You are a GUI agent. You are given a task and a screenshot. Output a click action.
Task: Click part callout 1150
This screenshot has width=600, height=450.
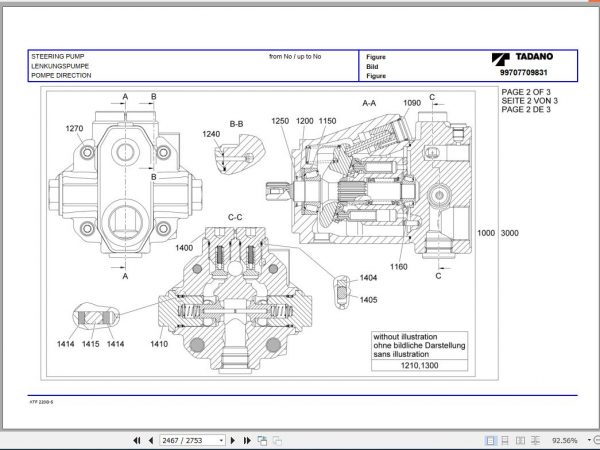[x=328, y=121]
